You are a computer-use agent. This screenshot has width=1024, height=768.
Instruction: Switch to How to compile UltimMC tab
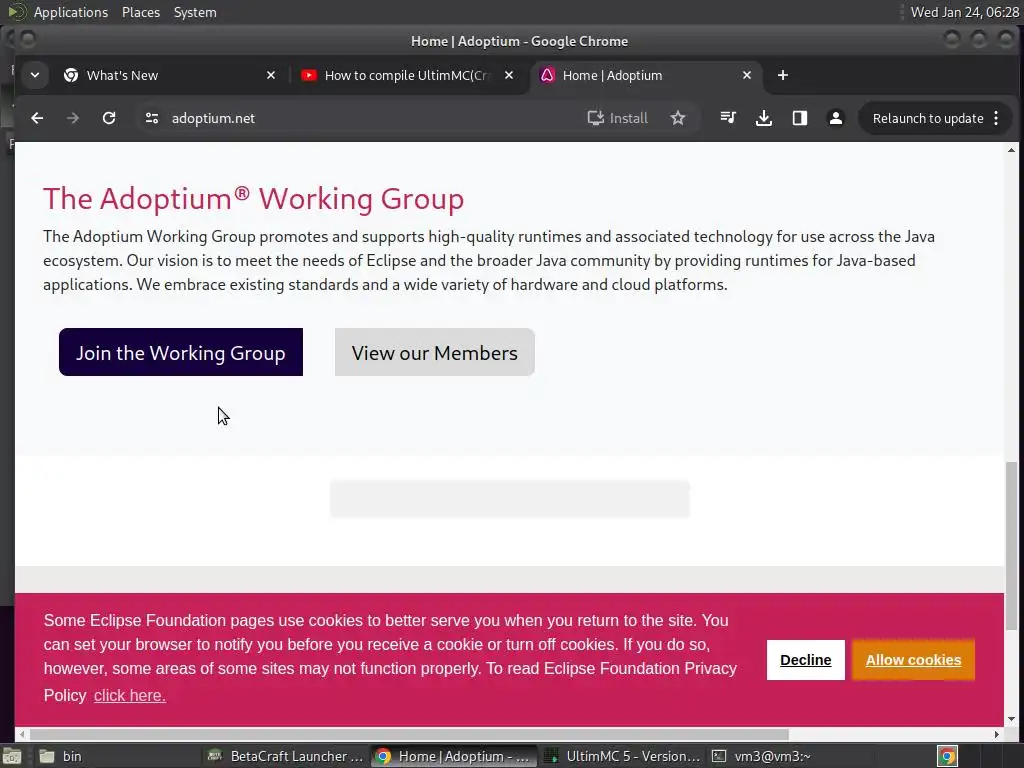pos(405,75)
